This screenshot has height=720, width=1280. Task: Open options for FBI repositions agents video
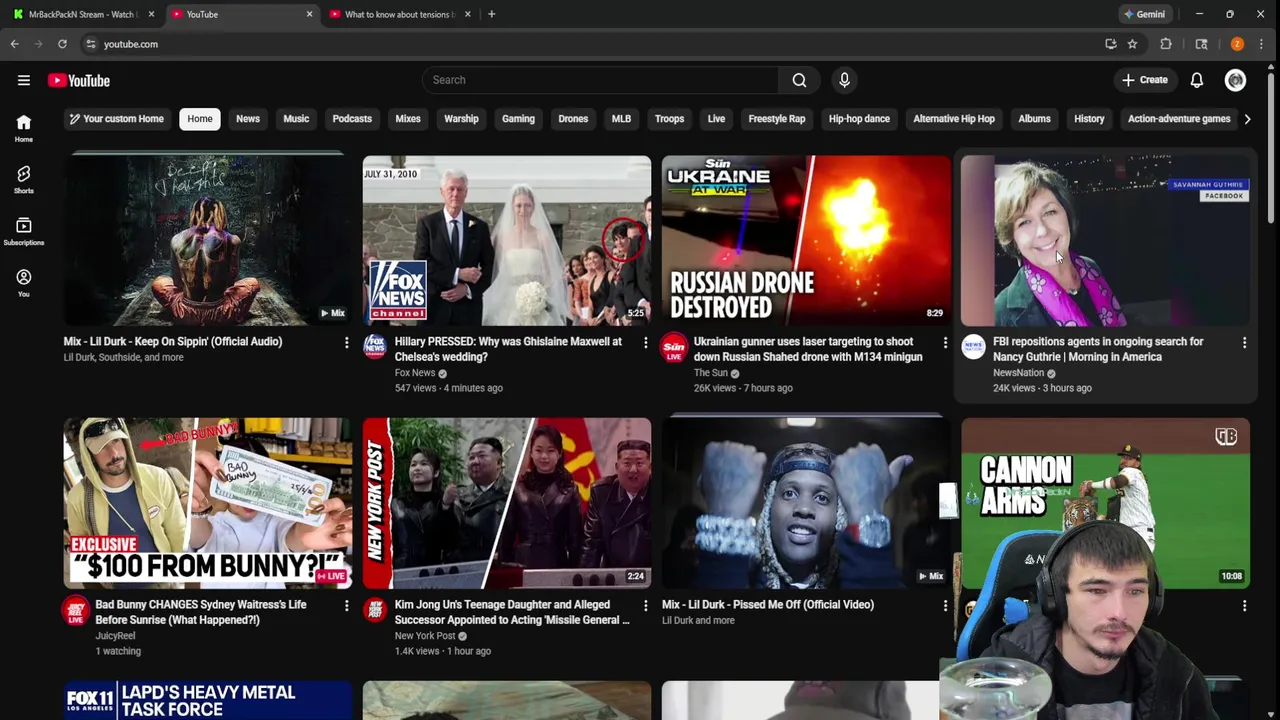1244,343
